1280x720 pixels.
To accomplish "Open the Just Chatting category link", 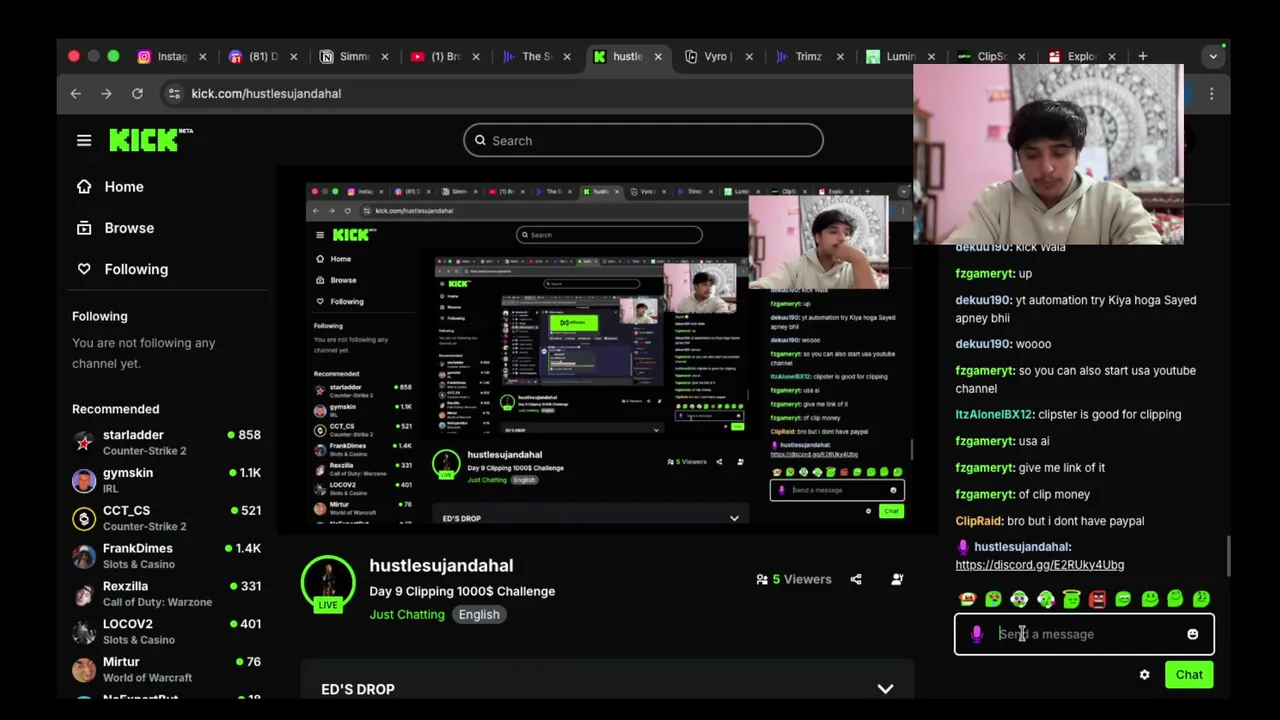I will [x=407, y=615].
